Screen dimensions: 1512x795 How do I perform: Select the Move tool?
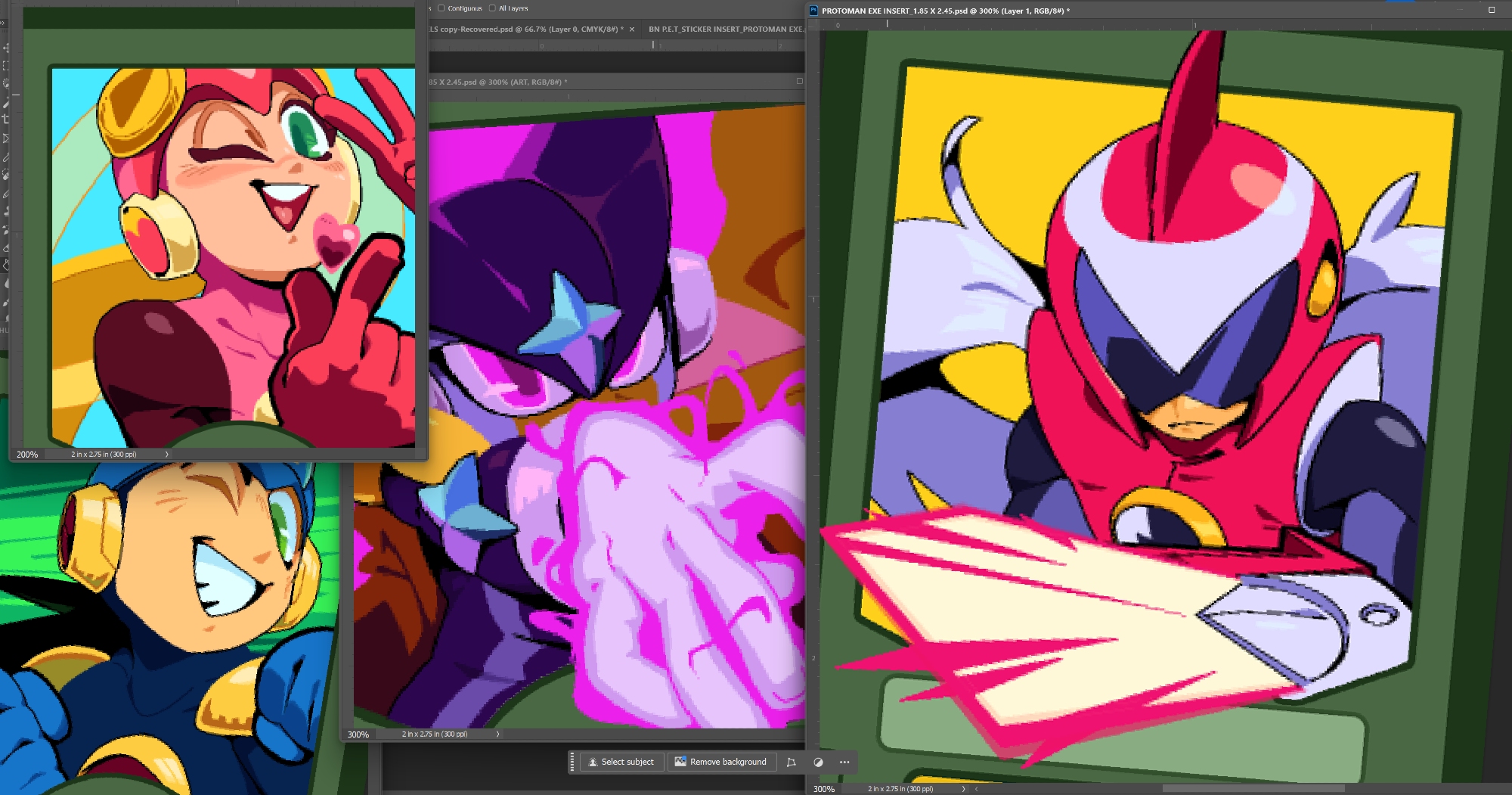[5, 48]
